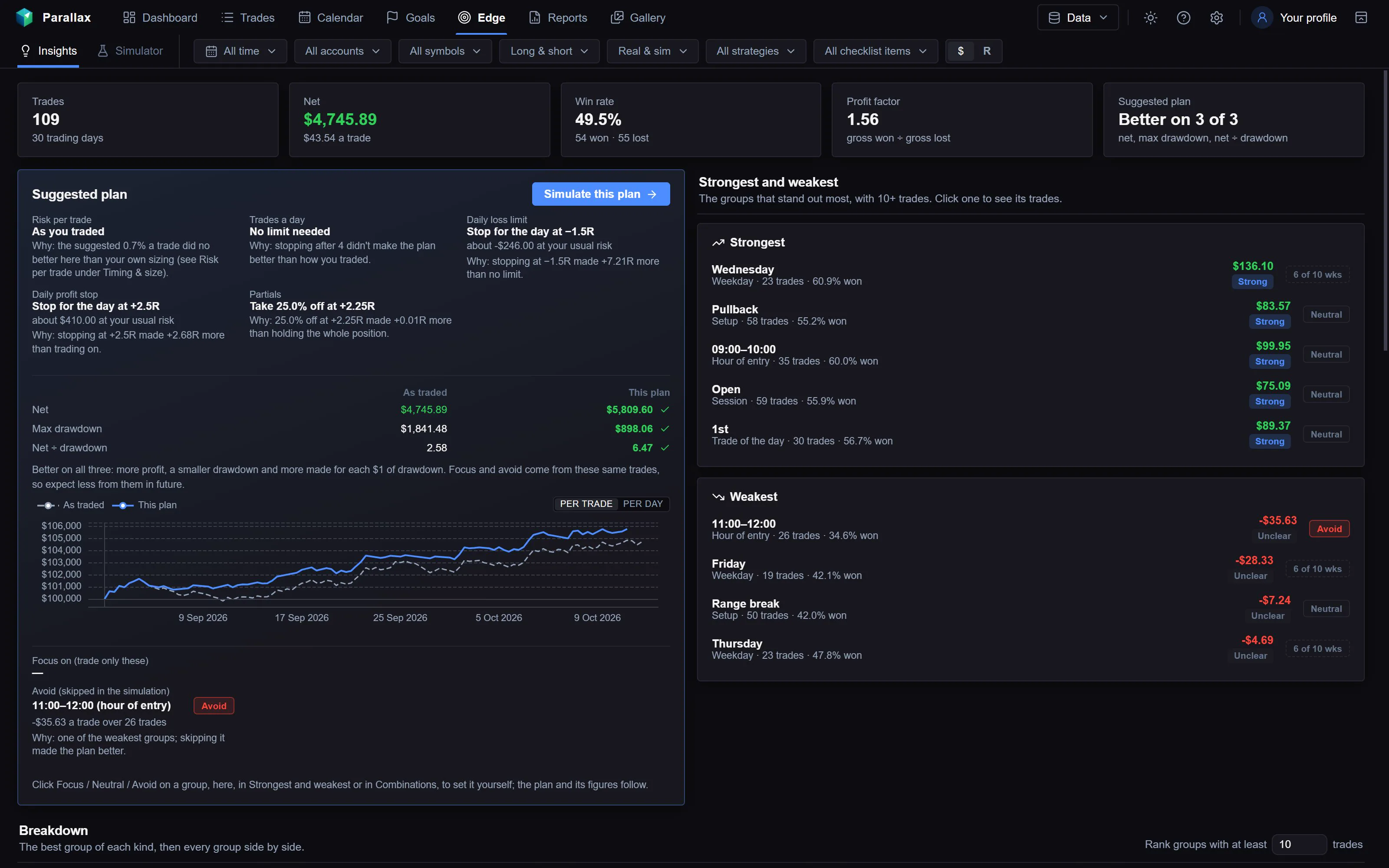The width and height of the screenshot is (1389, 868).
Task: Toggle the light/dark theme sun icon
Action: [1150, 18]
